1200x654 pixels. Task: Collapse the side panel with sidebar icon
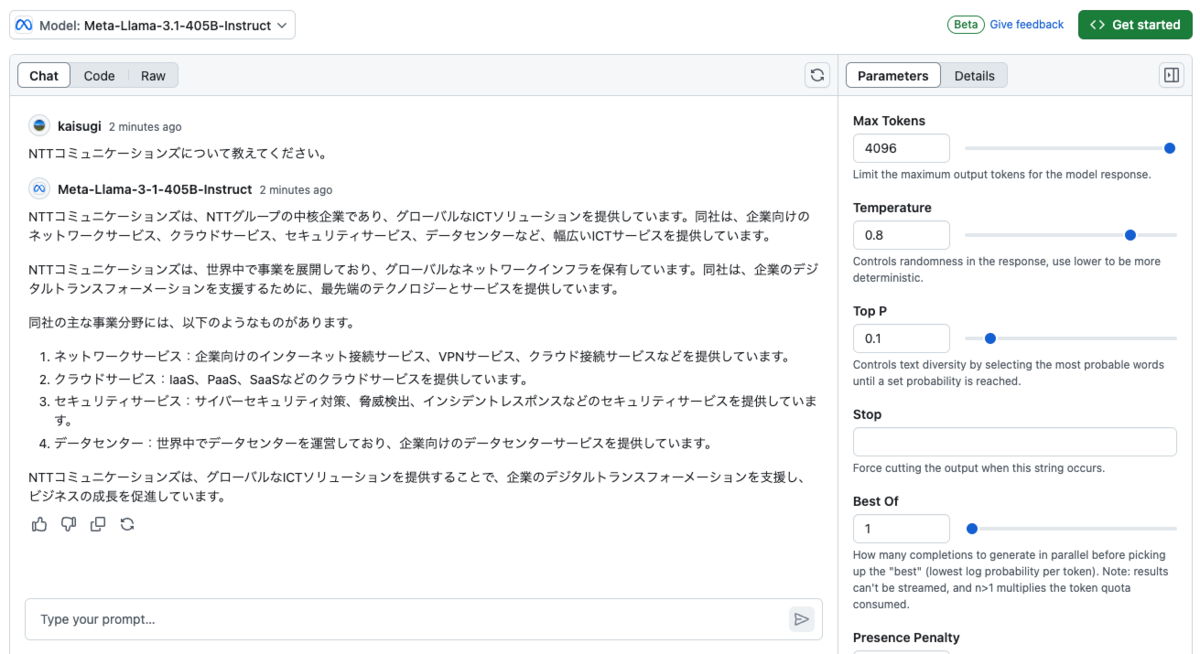(1171, 75)
